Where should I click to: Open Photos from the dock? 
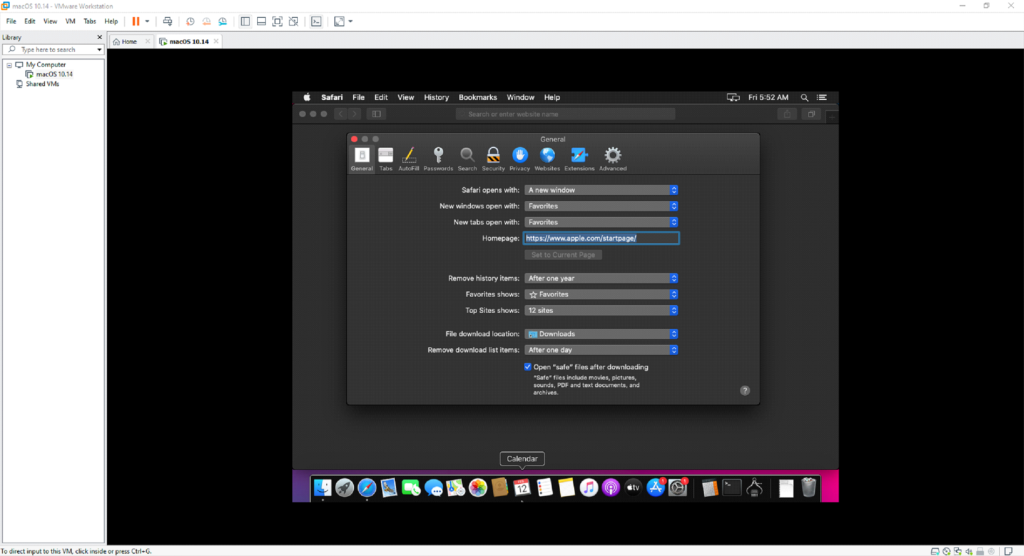click(x=478, y=487)
